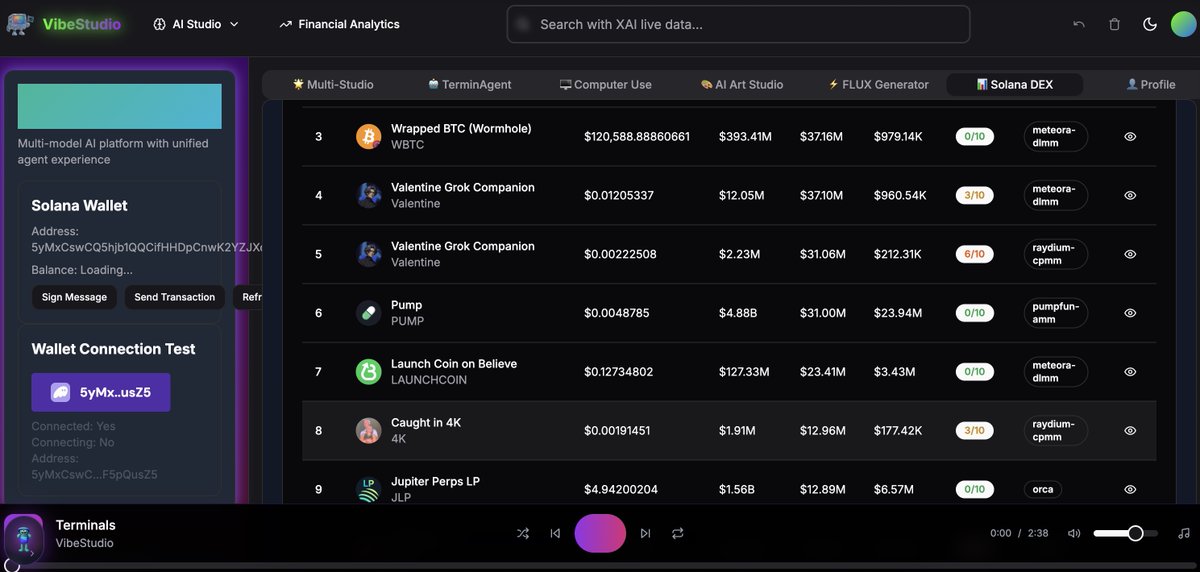Click the Solana wallet address text
Viewport: 1200px width, 572px height.
pos(147,247)
